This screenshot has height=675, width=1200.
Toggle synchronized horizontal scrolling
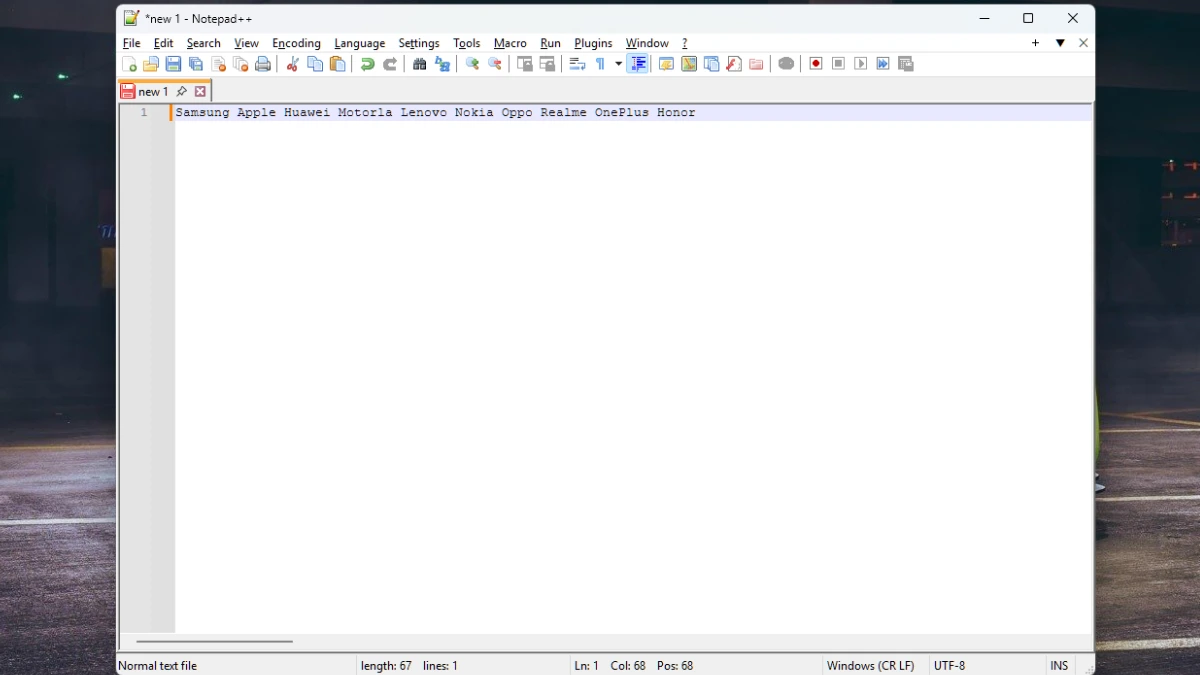tap(547, 64)
